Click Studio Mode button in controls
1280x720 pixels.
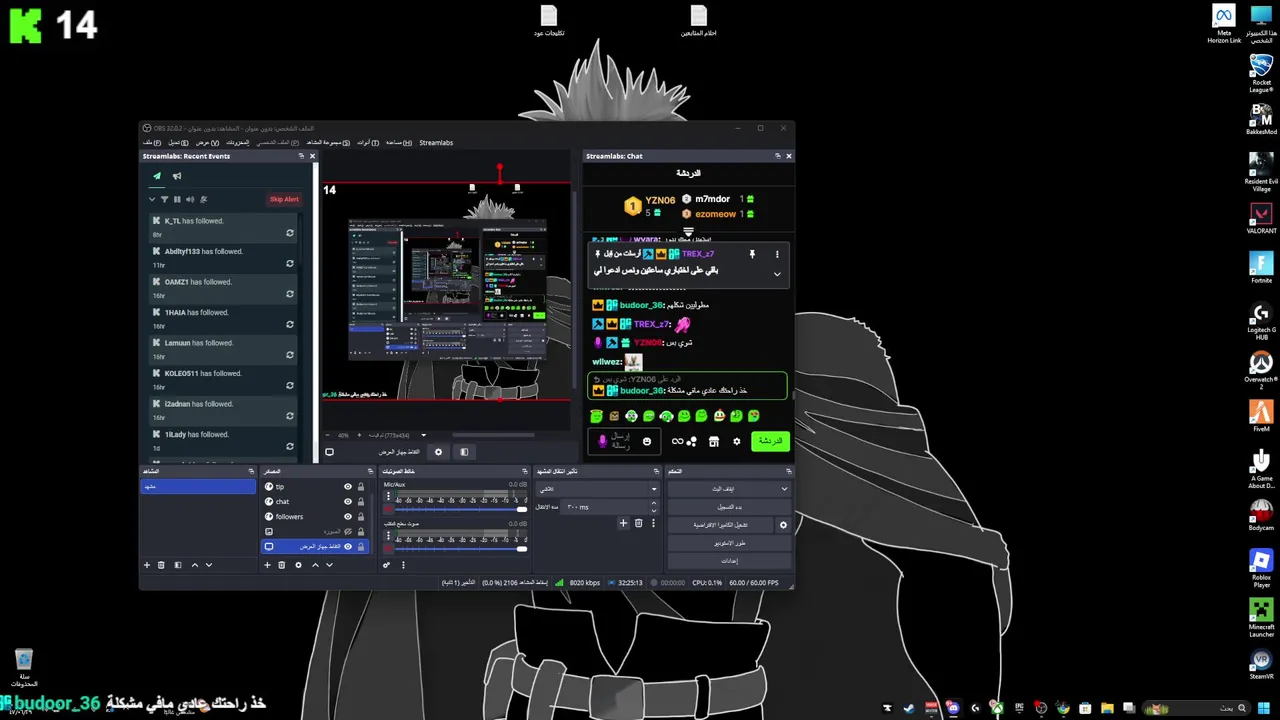730,543
